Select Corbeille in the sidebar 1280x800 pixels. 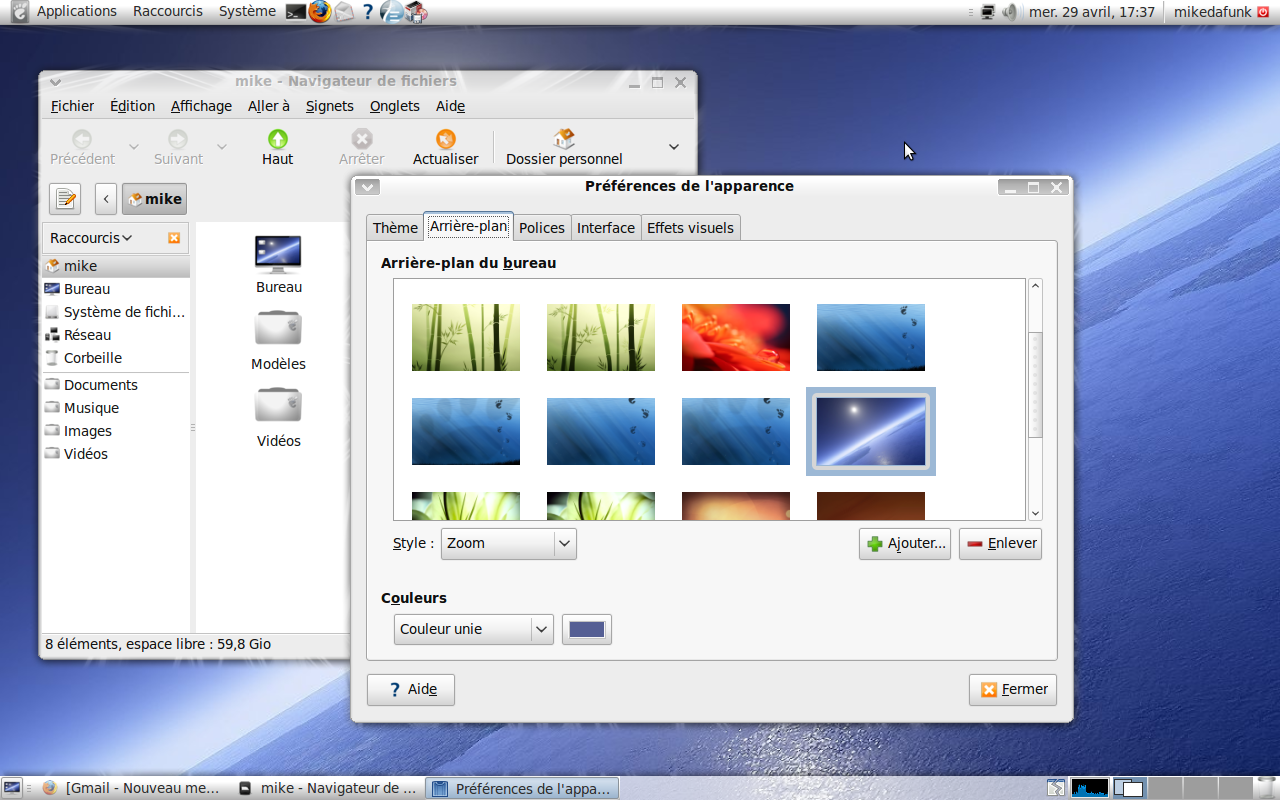coord(92,358)
